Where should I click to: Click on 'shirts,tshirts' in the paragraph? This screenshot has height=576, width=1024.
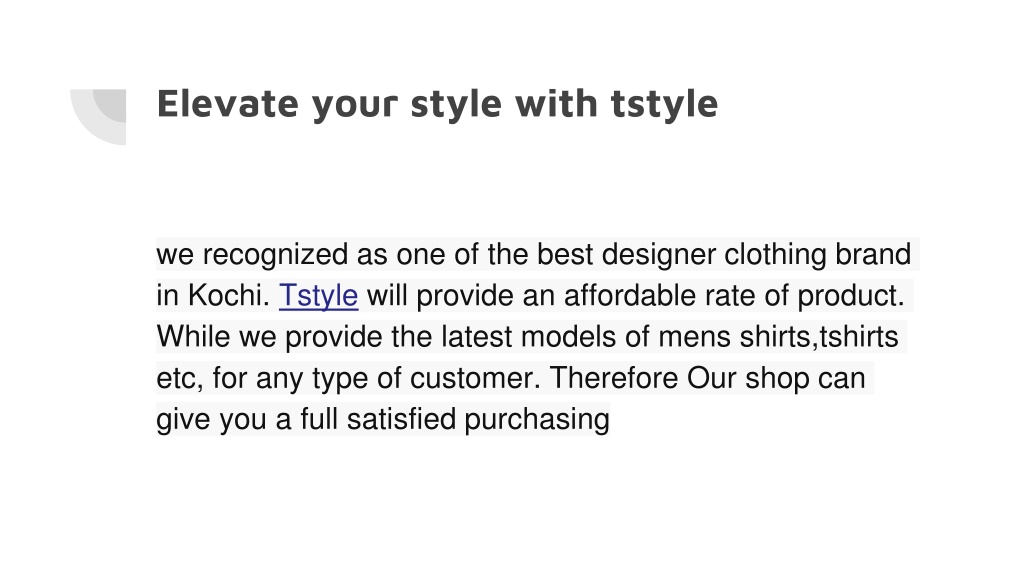click(819, 337)
